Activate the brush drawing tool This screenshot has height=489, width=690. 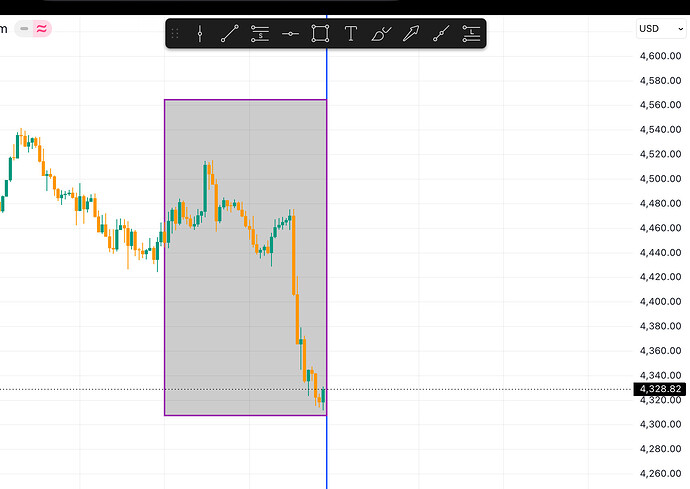click(x=381, y=33)
